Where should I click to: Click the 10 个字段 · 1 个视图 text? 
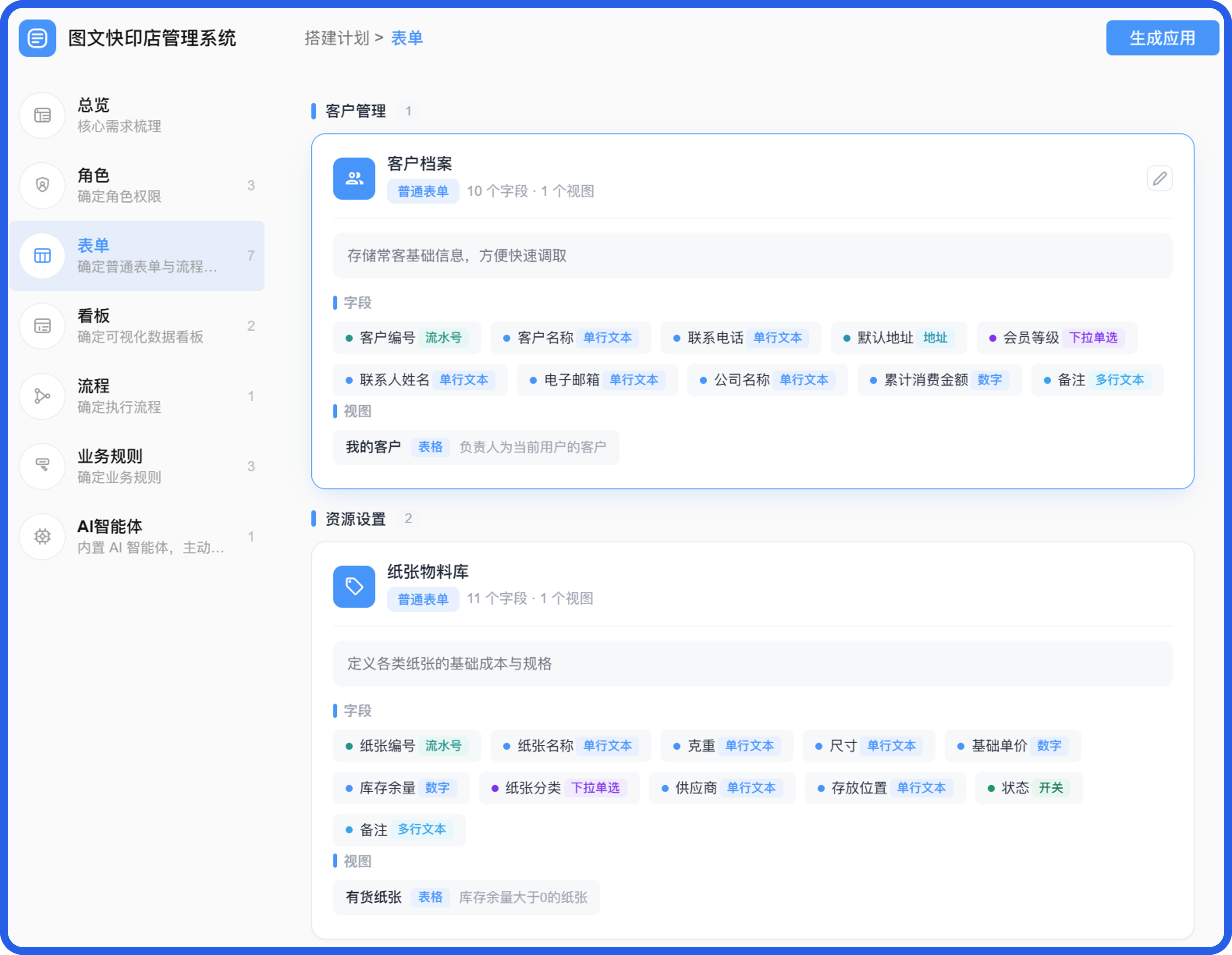(530, 191)
